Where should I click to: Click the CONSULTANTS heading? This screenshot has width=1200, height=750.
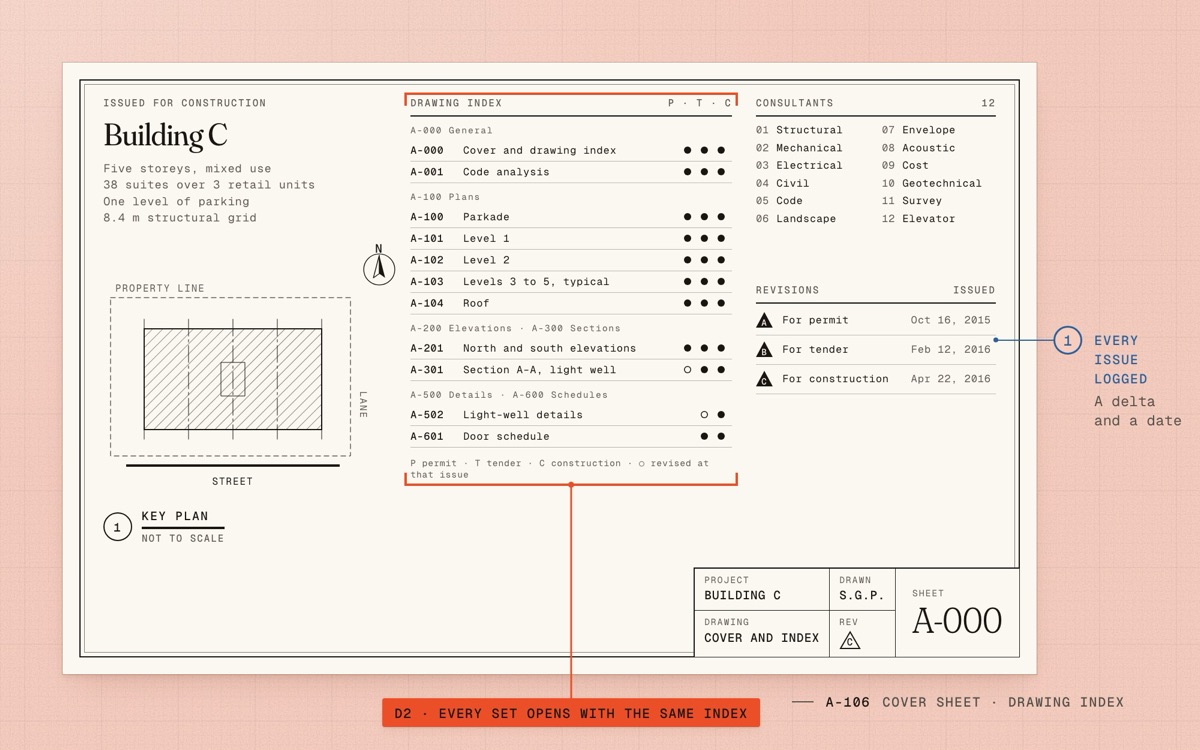[794, 103]
